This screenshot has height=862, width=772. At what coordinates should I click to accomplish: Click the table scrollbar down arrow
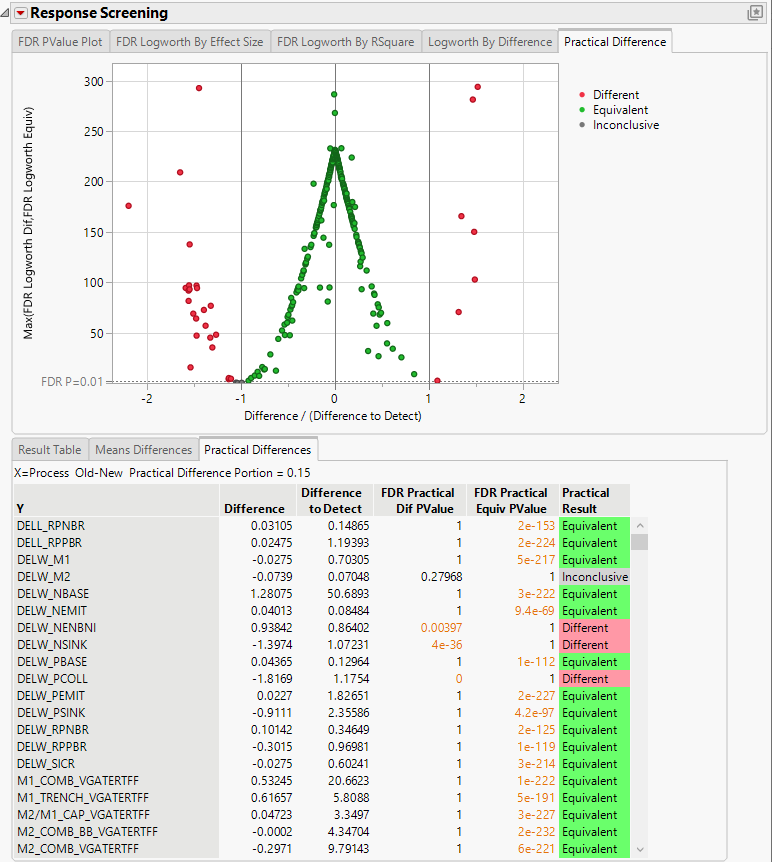(x=640, y=849)
